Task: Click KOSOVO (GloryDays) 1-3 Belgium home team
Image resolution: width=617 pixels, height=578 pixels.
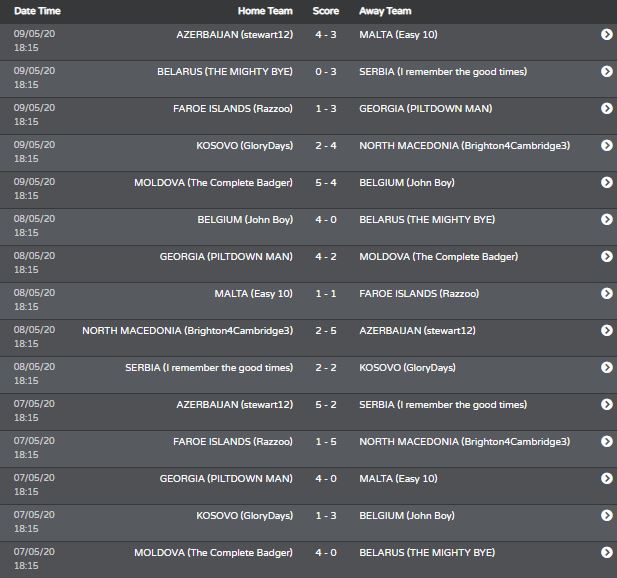Action: point(245,515)
